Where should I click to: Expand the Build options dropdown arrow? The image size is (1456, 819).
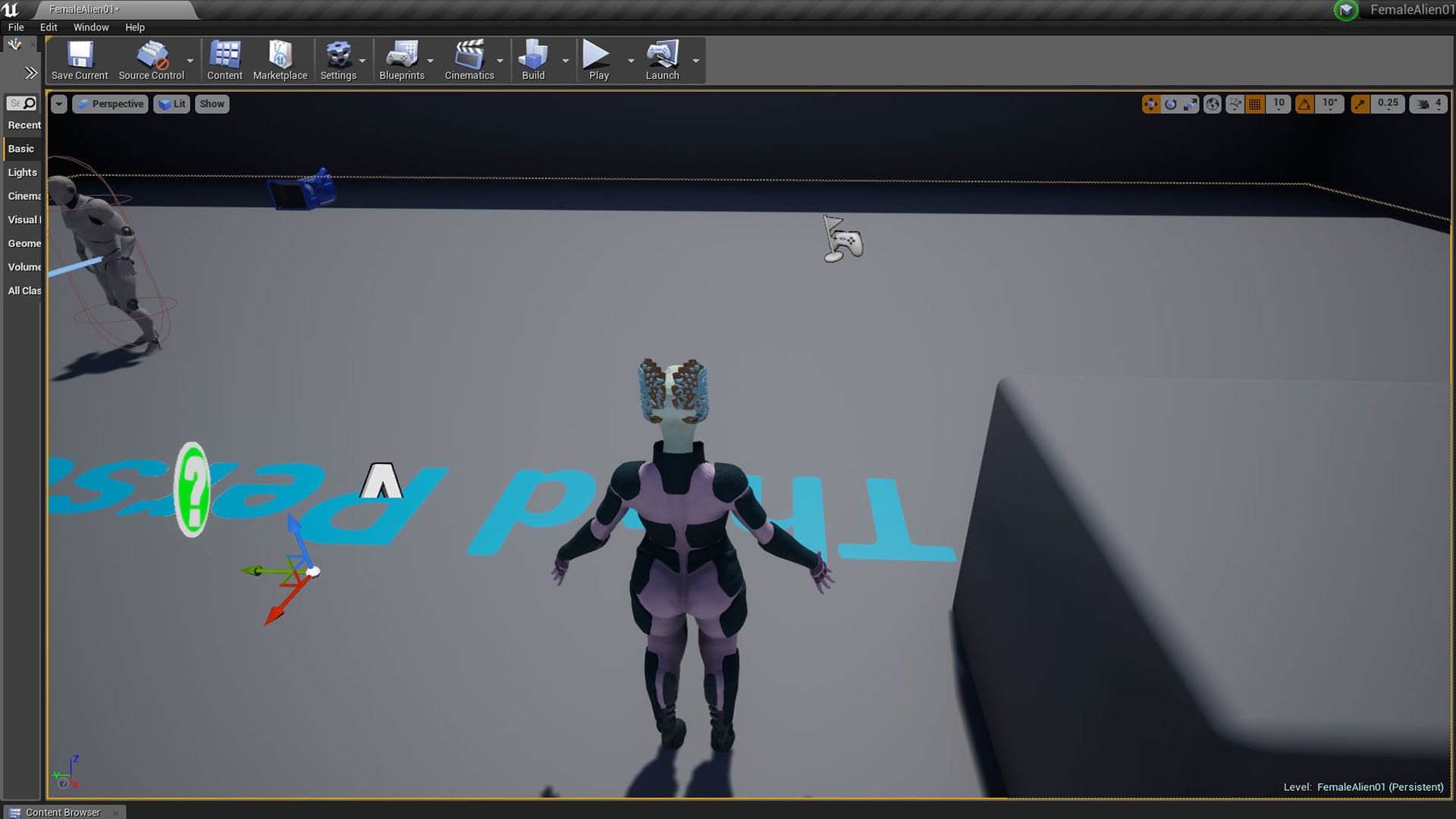(566, 61)
